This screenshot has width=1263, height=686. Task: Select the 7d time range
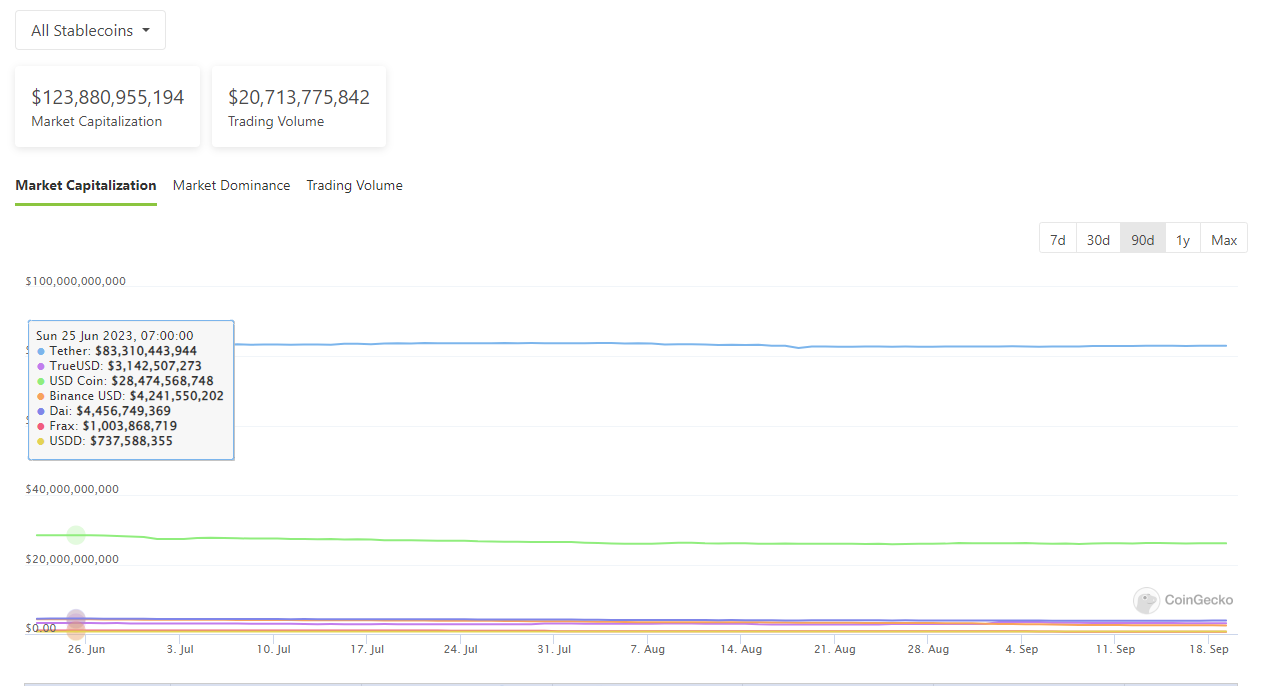(1057, 240)
